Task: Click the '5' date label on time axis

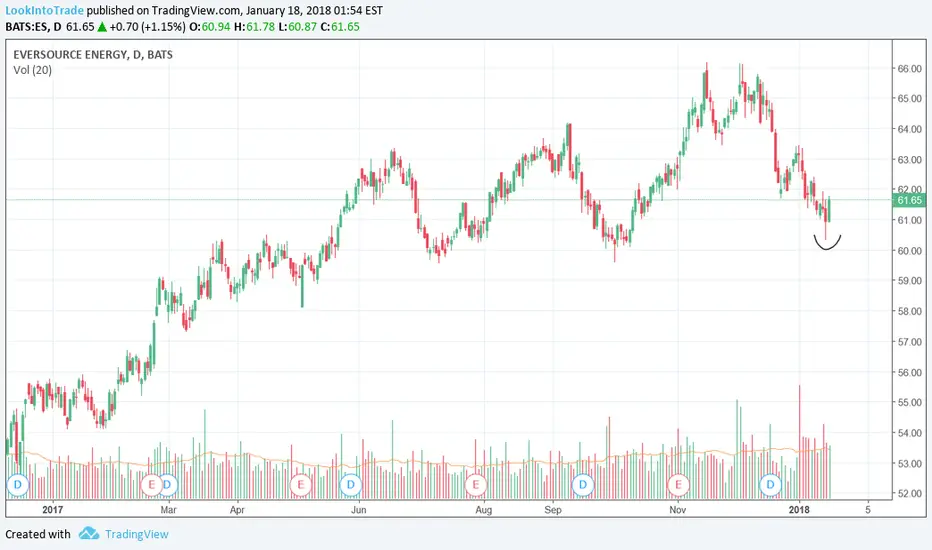Action: (x=868, y=510)
